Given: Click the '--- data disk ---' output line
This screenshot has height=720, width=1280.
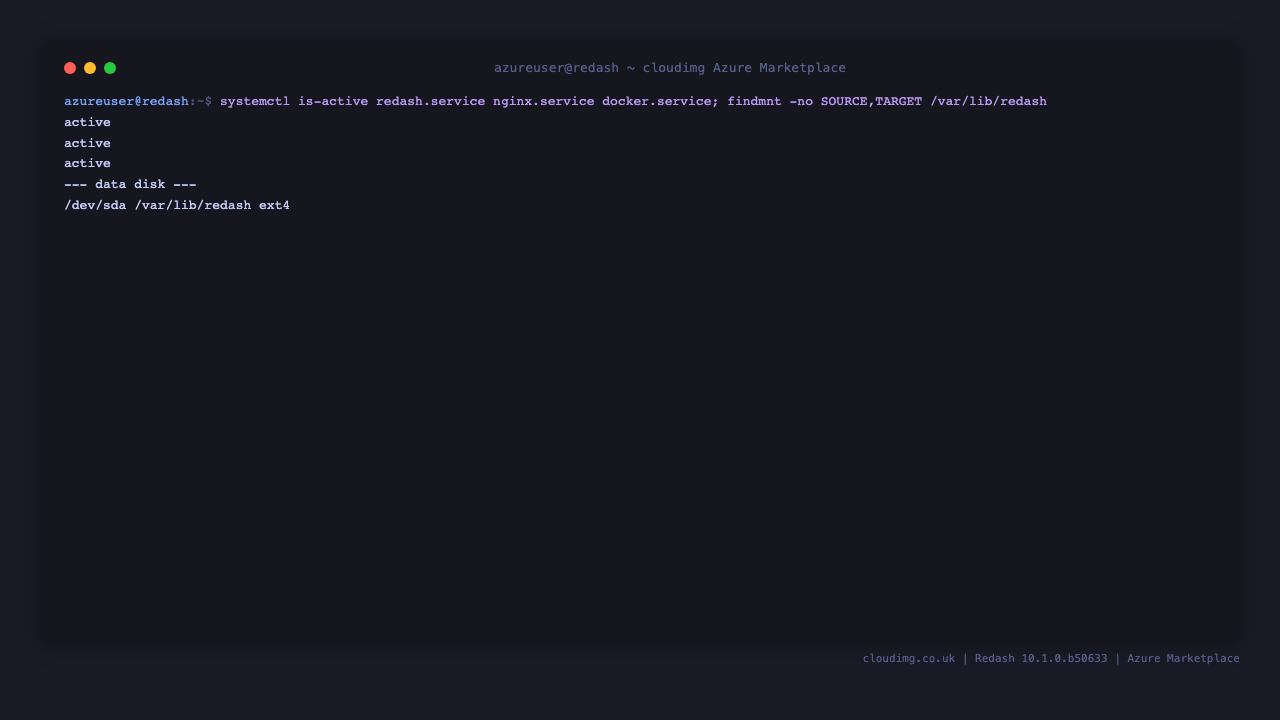Looking at the screenshot, I should coord(130,184).
